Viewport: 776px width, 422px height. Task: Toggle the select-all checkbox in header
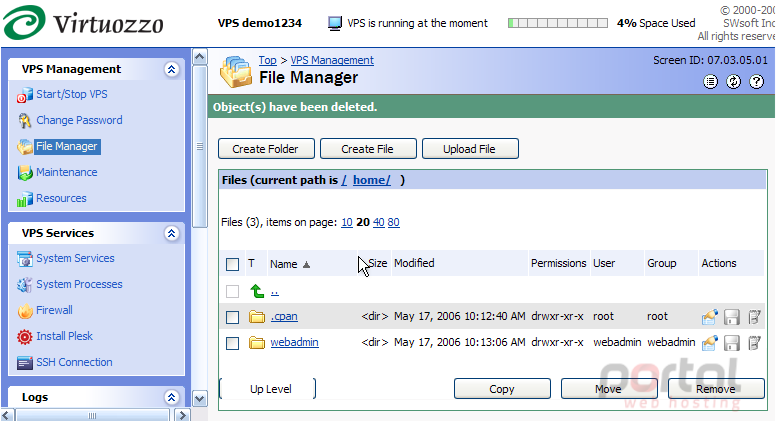pos(233,264)
